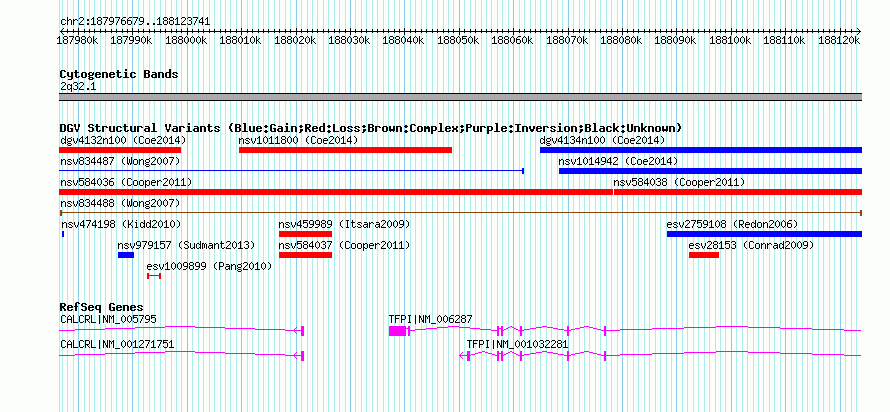Click the esv2759108 (Redon2006) label

[x=732, y=224]
